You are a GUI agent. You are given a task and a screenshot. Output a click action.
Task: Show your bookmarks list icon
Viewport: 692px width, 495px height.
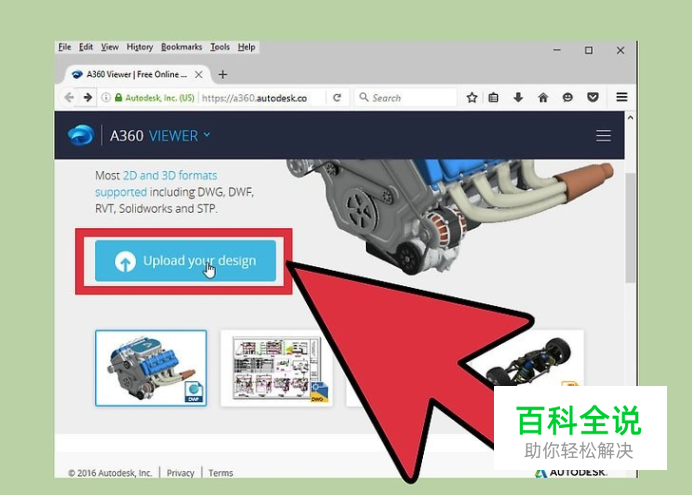493,98
